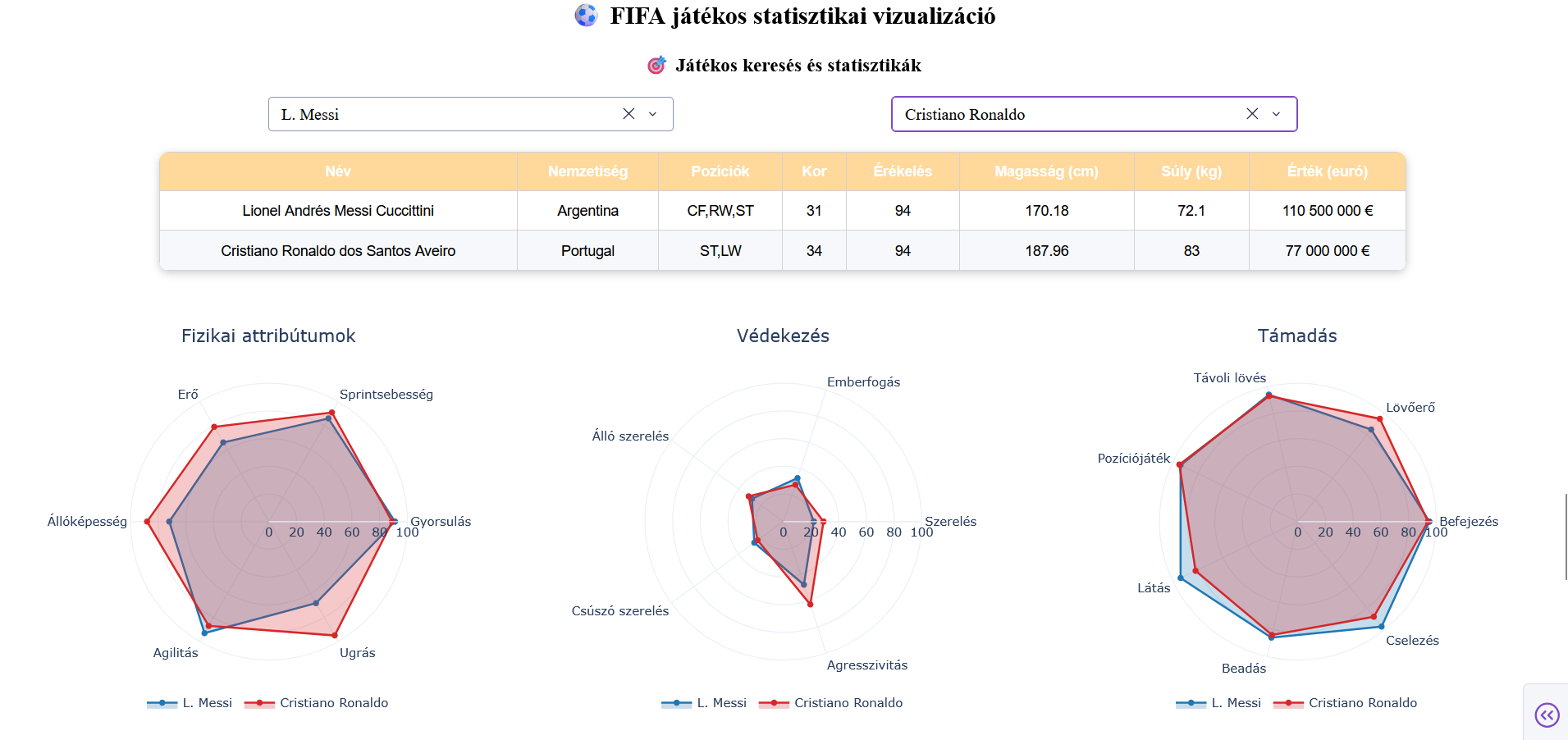The image size is (1568, 740).
Task: Expand the Cristiano Ronaldo dropdown arrow
Action: pyautogui.click(x=1277, y=114)
